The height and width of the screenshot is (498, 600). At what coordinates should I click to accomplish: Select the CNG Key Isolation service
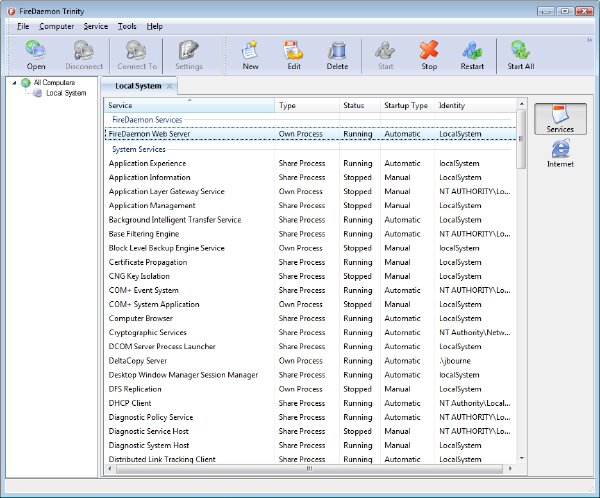coord(310,276)
